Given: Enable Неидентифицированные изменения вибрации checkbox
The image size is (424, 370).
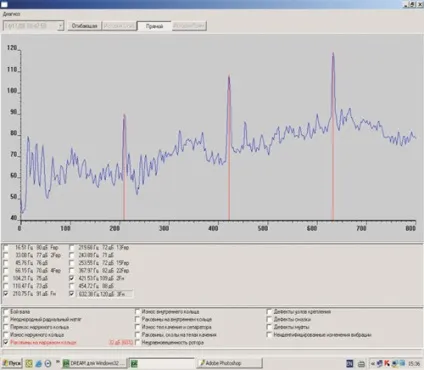Looking at the screenshot, I should (269, 335).
